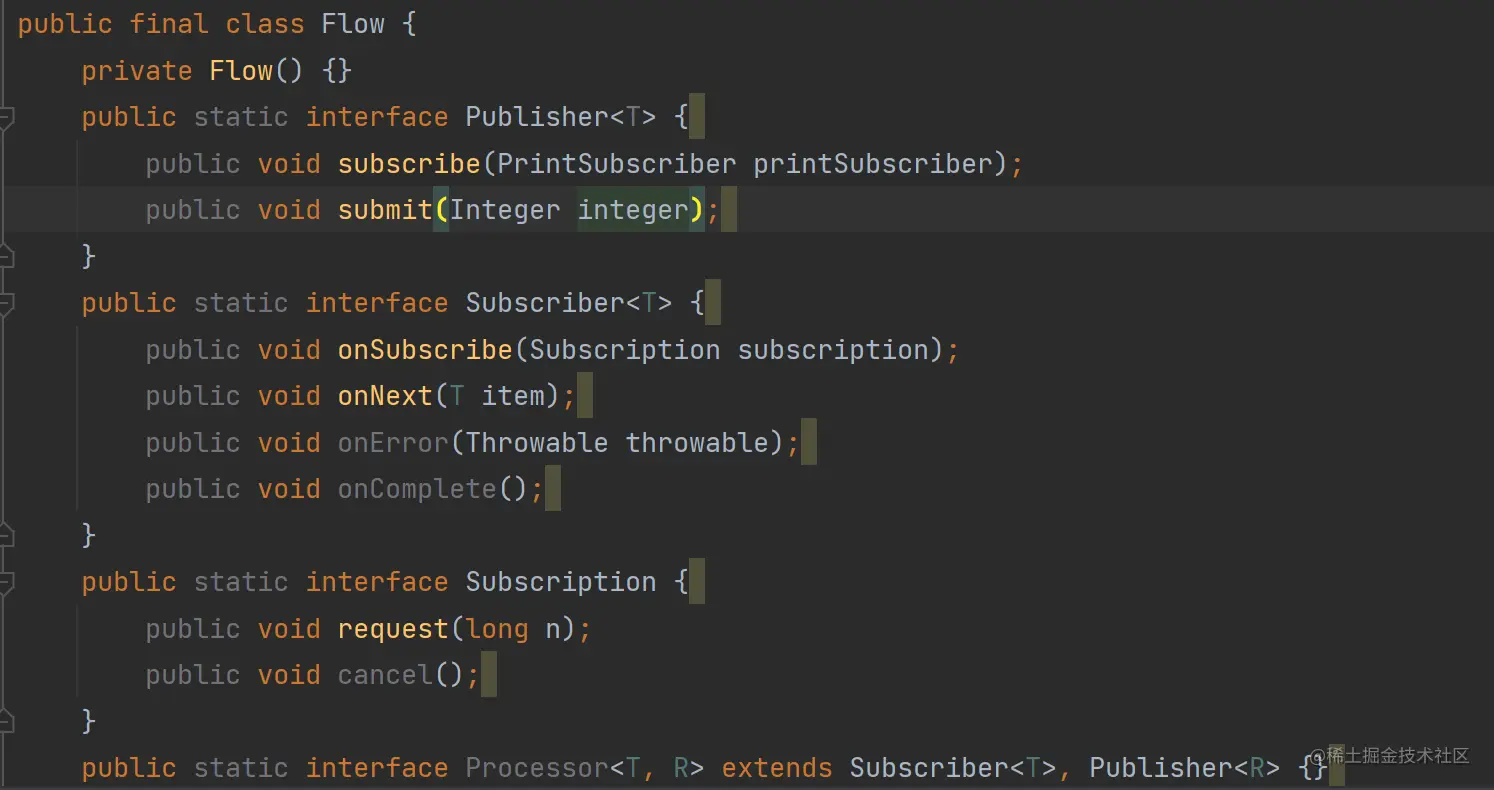Screen dimensions: 1494x790
Task: Click the 'onSubscribe' method name
Action: click(x=425, y=350)
